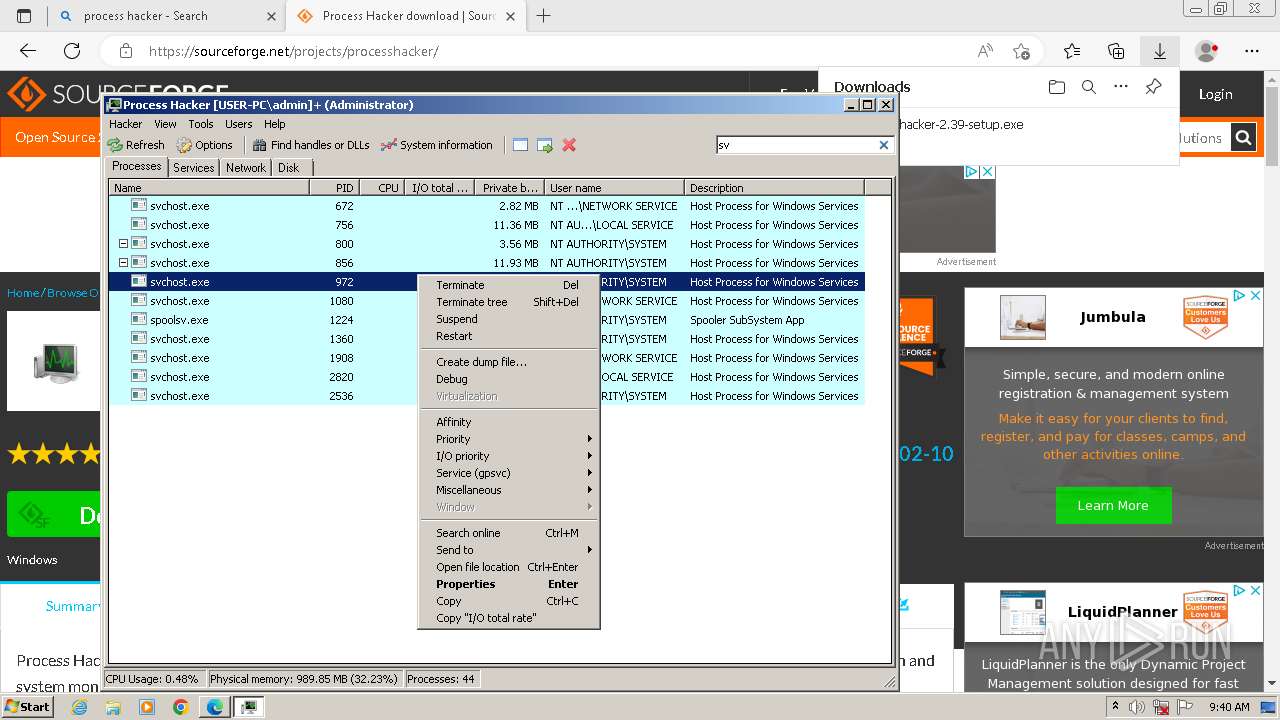Collapse the svchost.exe PID 856 tree node
This screenshot has width=1280, height=720.
[123, 263]
